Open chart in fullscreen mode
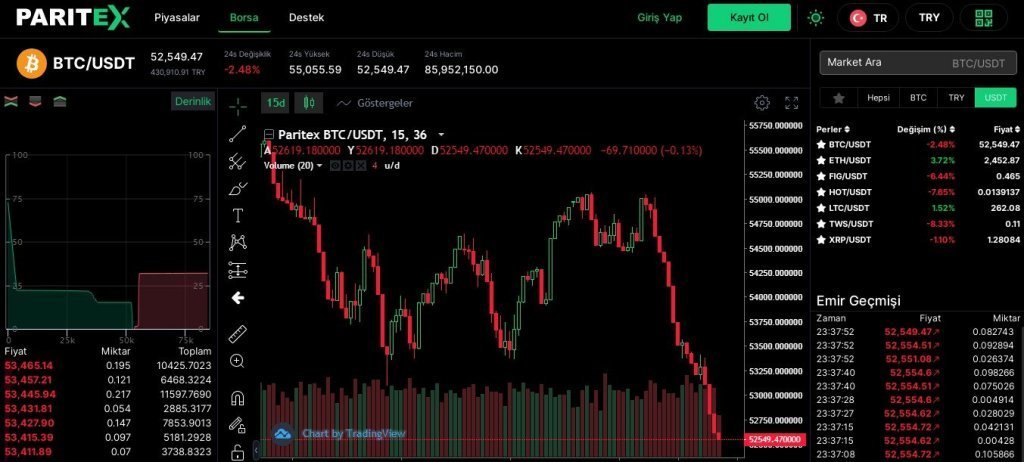This screenshot has height=462, width=1024. (792, 103)
